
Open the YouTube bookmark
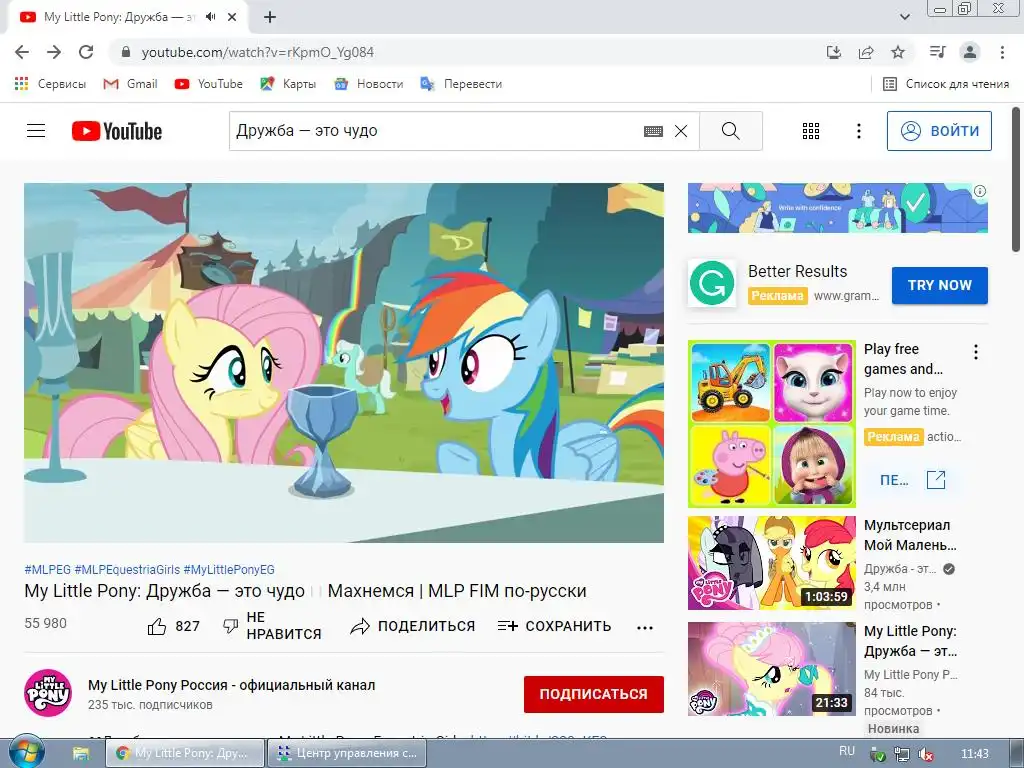click(208, 84)
